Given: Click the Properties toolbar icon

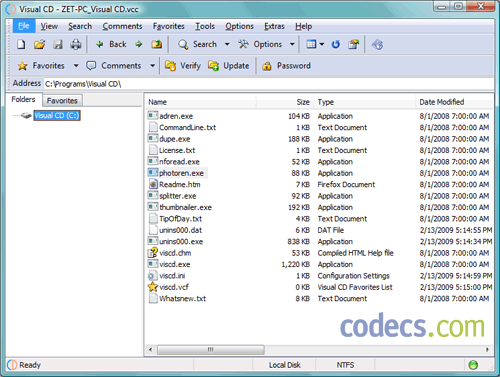Looking at the screenshot, I should pos(353,44).
